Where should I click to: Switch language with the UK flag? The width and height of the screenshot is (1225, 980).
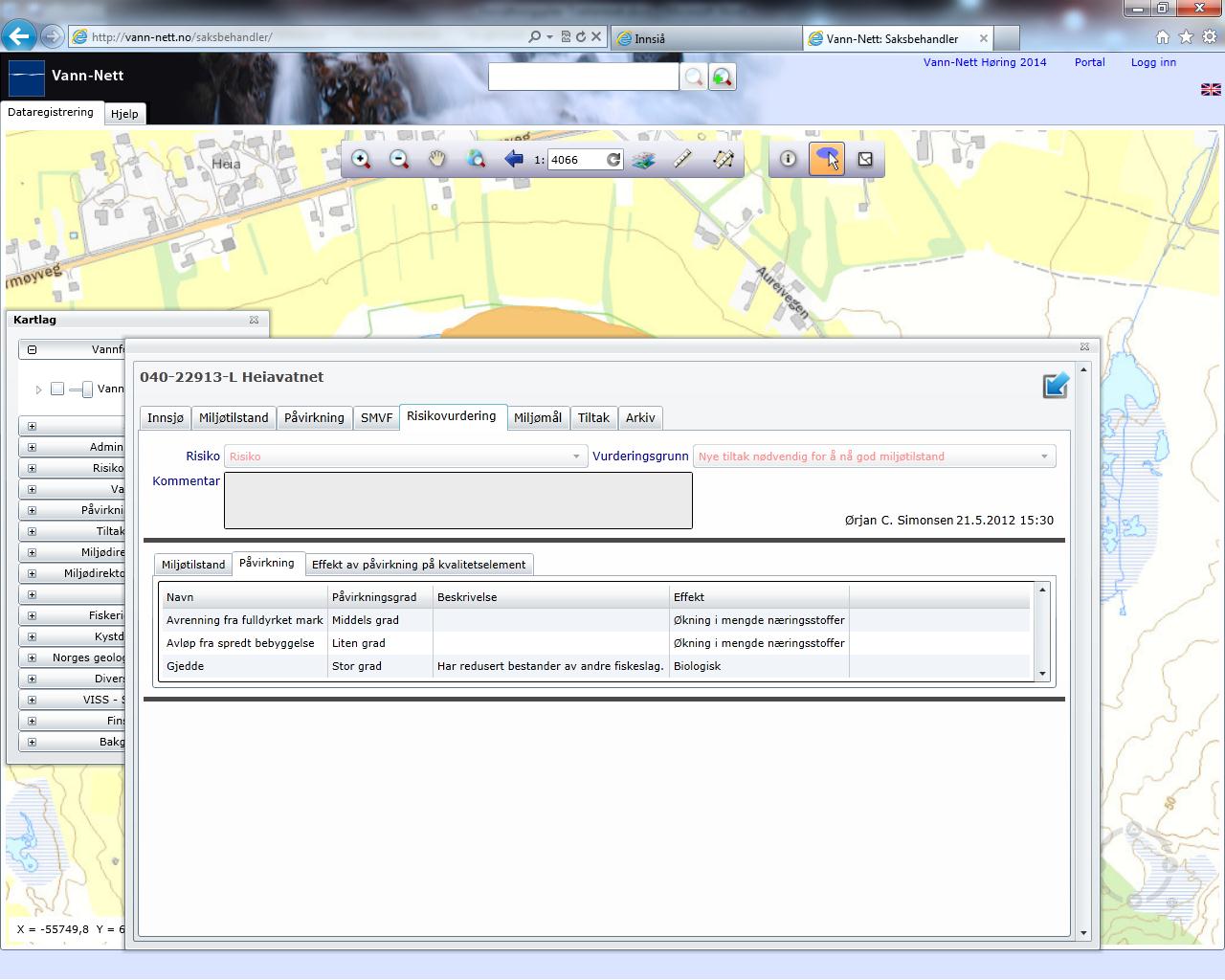click(x=1211, y=89)
